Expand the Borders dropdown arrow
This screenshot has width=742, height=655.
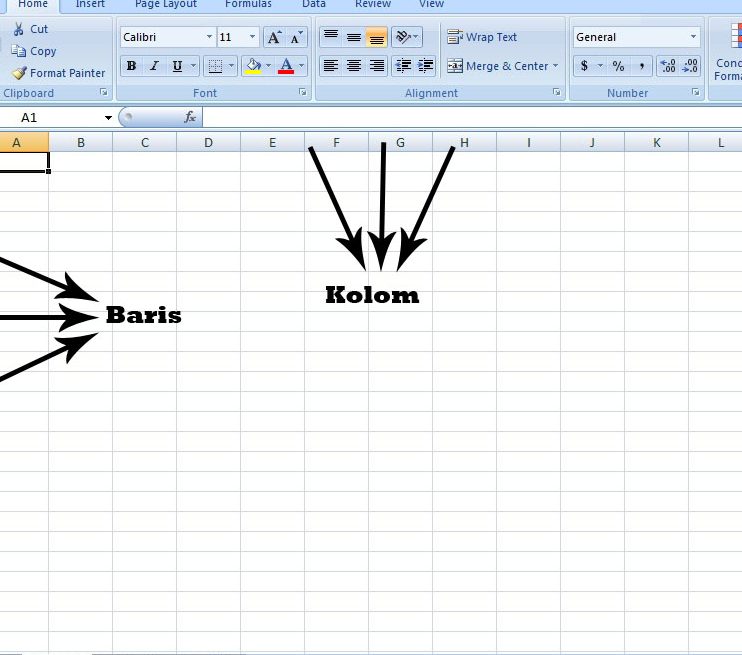(x=231, y=66)
